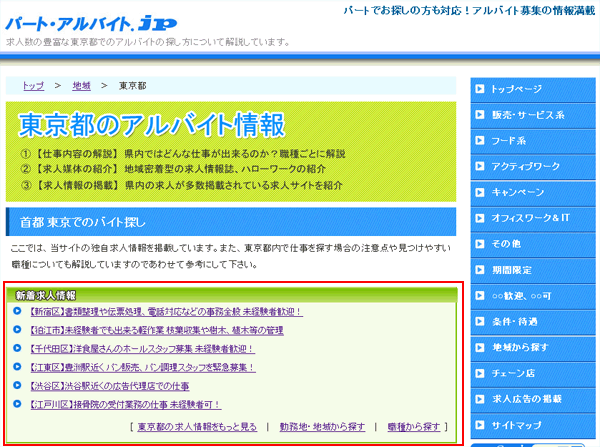Click bullet icon beside 新宿区 job listing
Screen dimensions: 600x447
(17, 310)
